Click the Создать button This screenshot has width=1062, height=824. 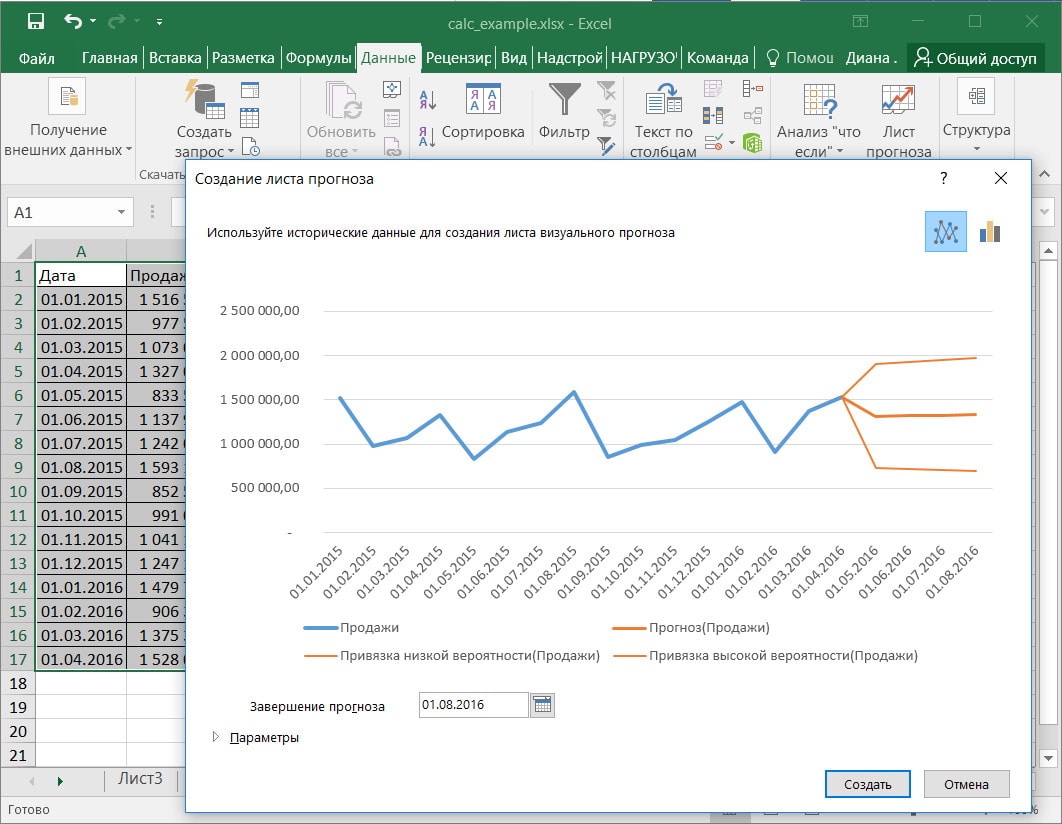coord(868,784)
